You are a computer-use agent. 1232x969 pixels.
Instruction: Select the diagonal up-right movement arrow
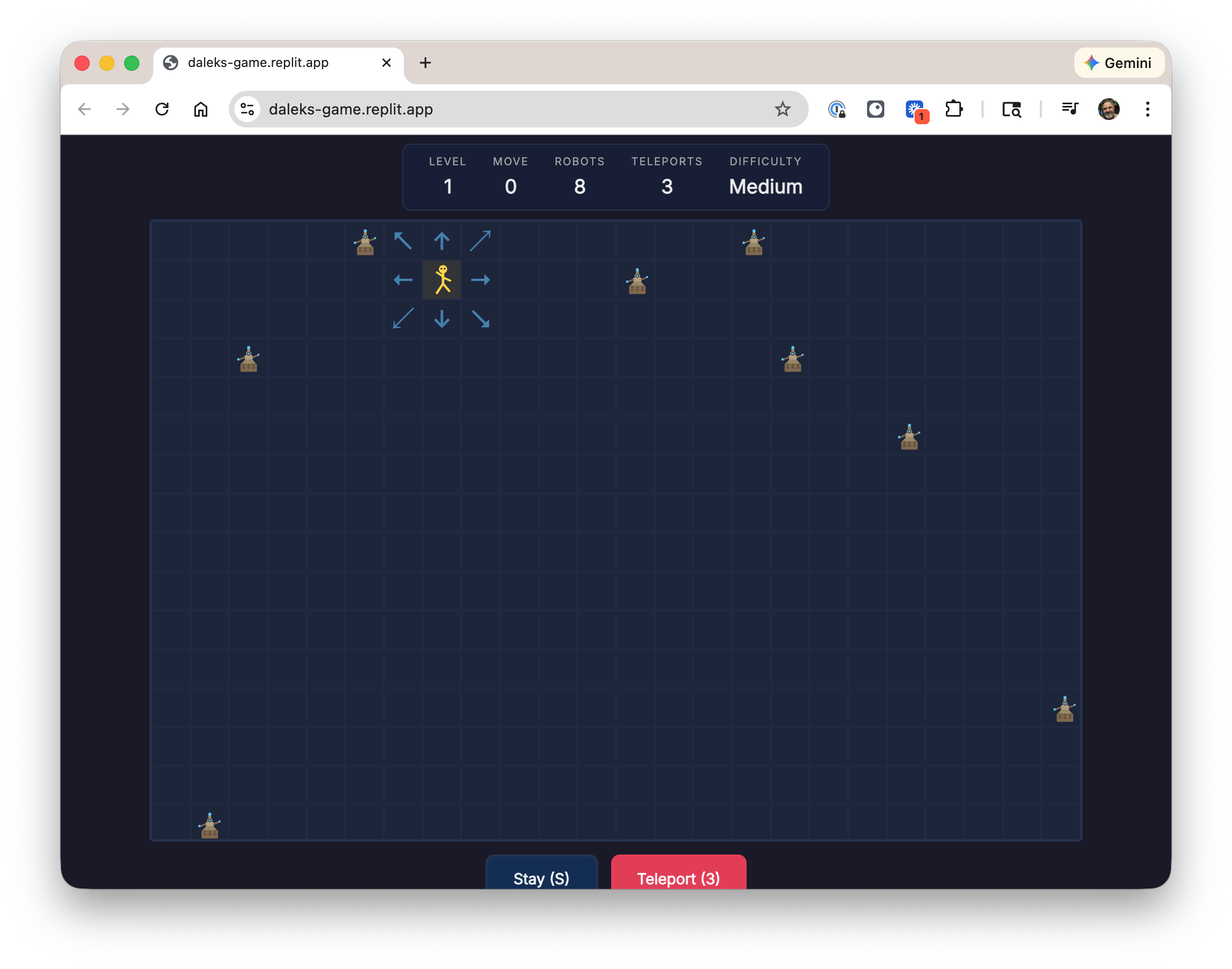[x=480, y=240]
